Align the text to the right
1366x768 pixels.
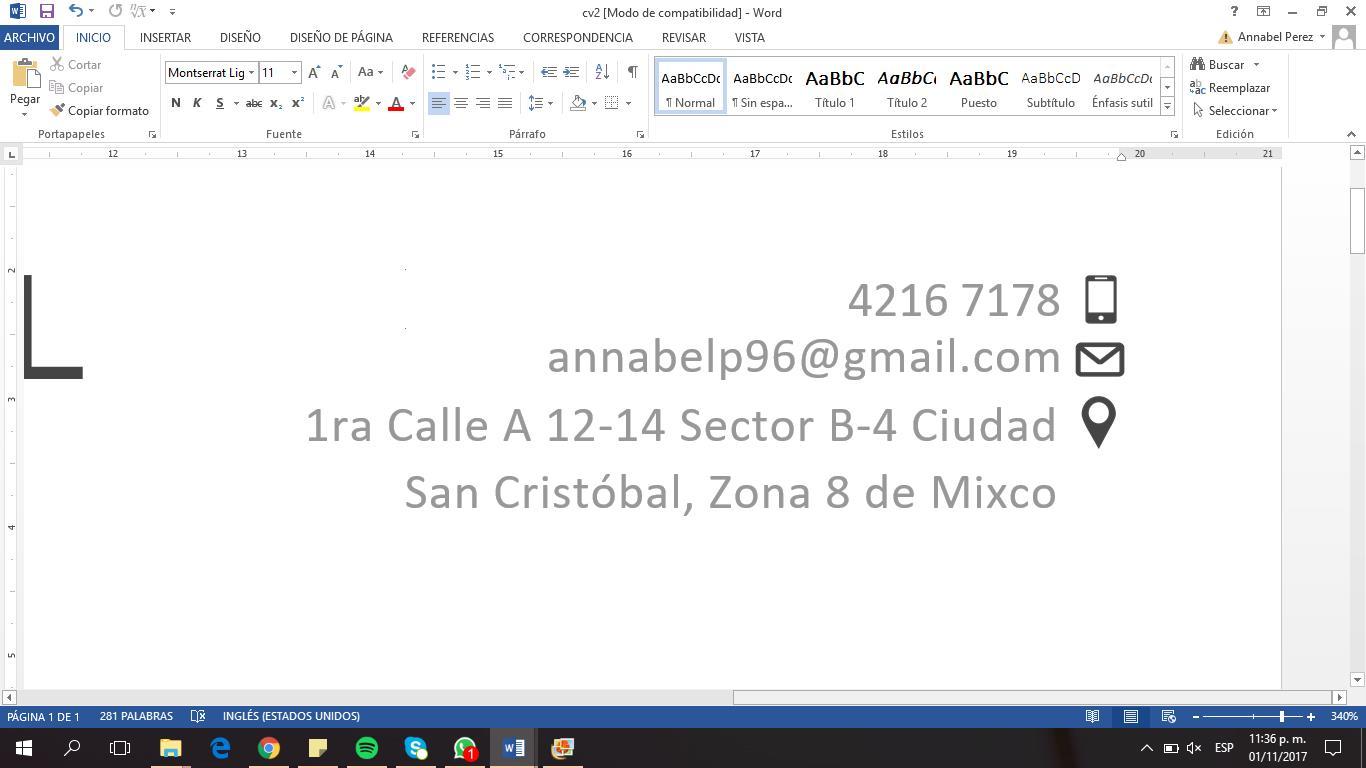(483, 103)
